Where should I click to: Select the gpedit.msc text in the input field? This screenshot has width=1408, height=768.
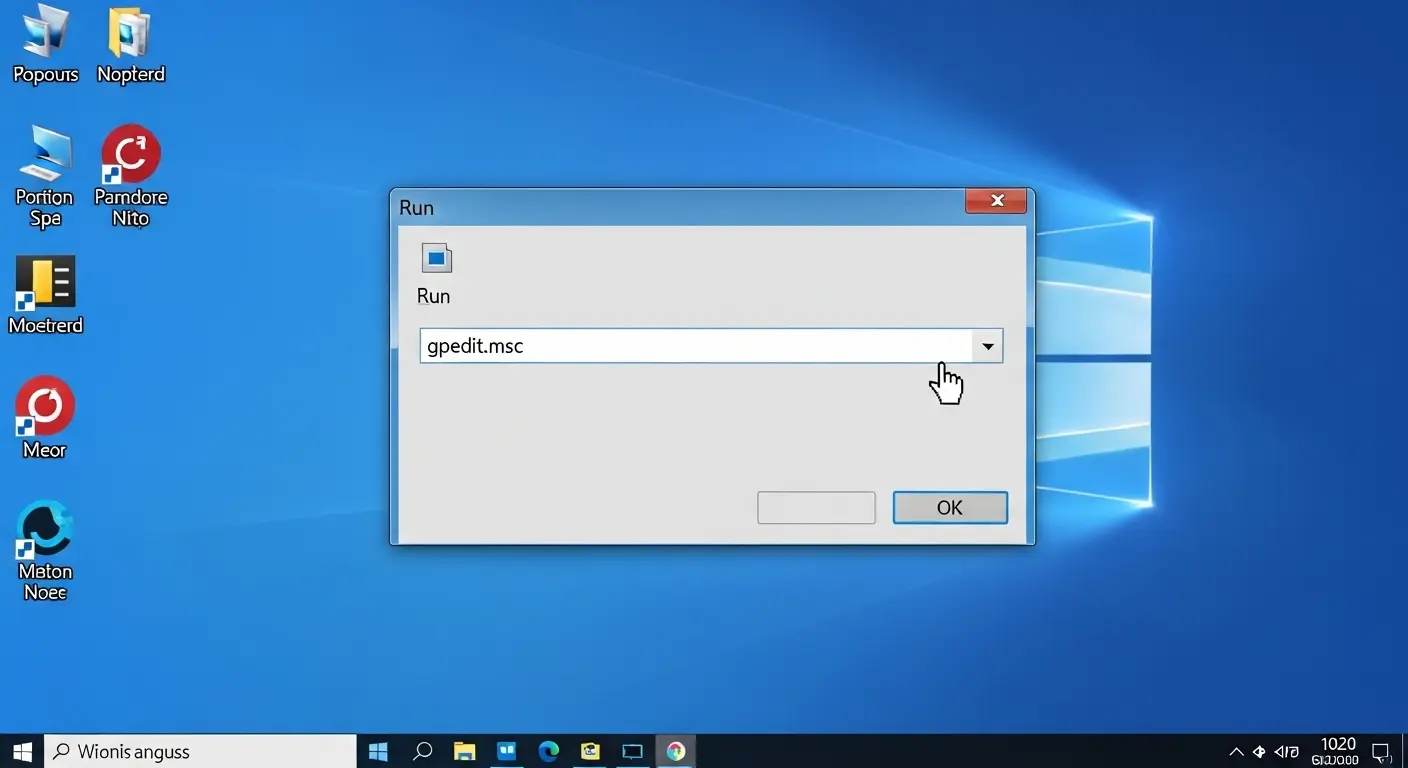click(x=474, y=345)
